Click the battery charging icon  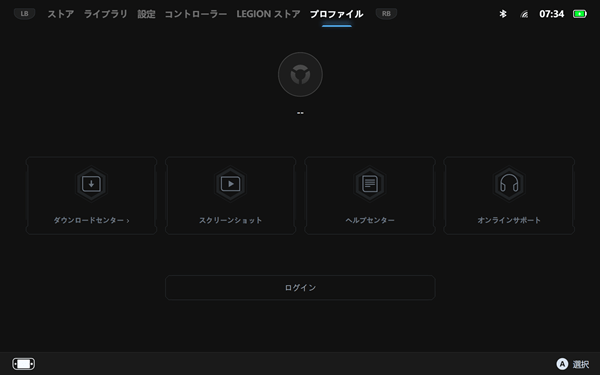(x=580, y=14)
